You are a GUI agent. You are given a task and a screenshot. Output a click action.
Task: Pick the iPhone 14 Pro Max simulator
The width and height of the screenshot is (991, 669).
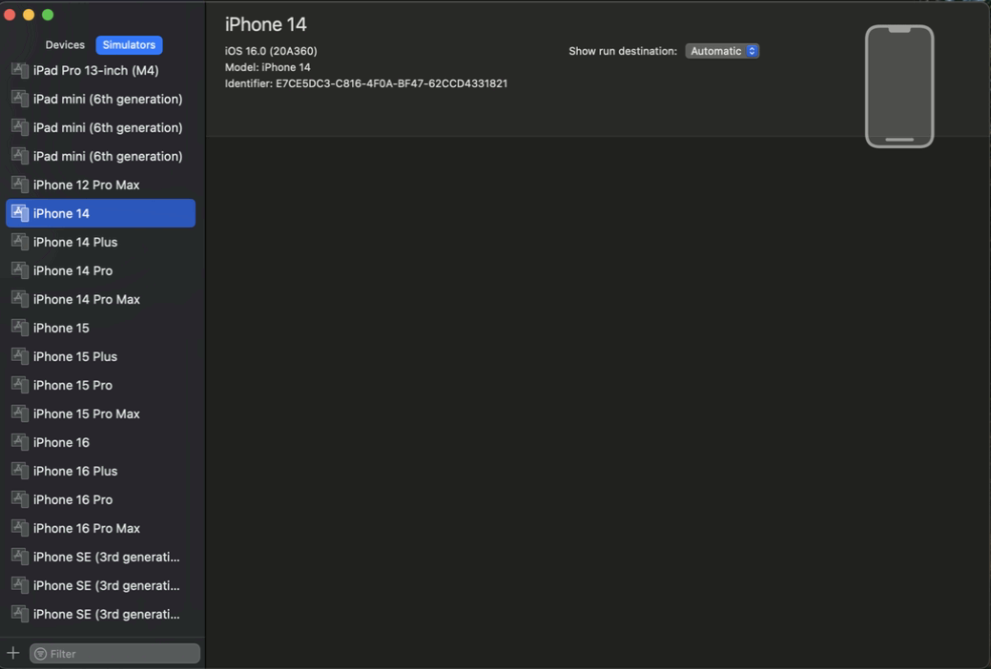click(101, 299)
